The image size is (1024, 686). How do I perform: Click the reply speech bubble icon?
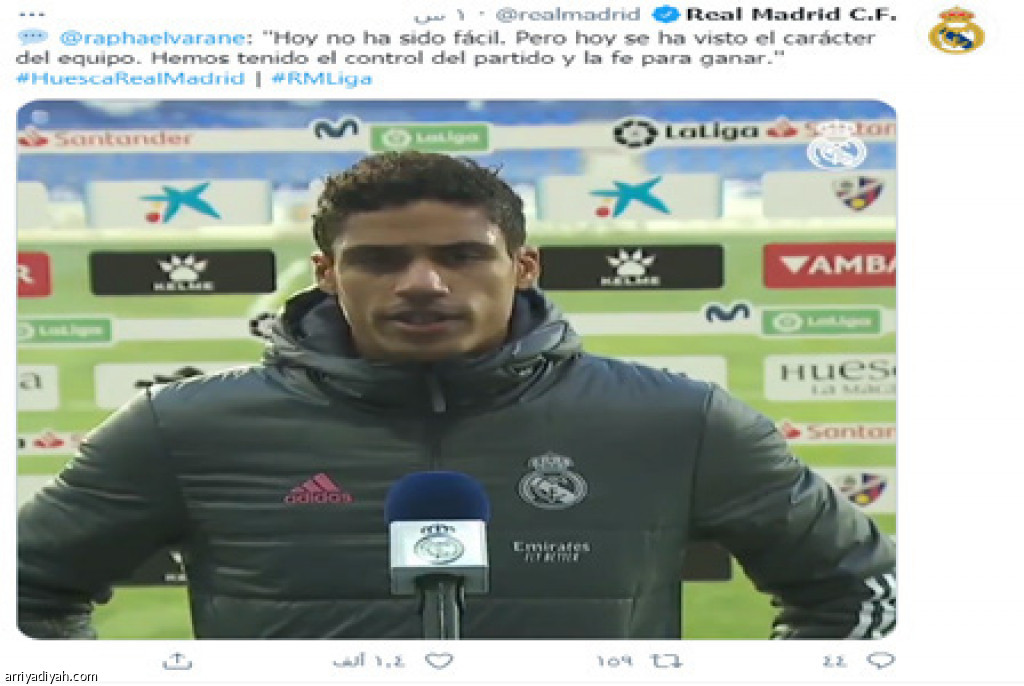coord(880,661)
